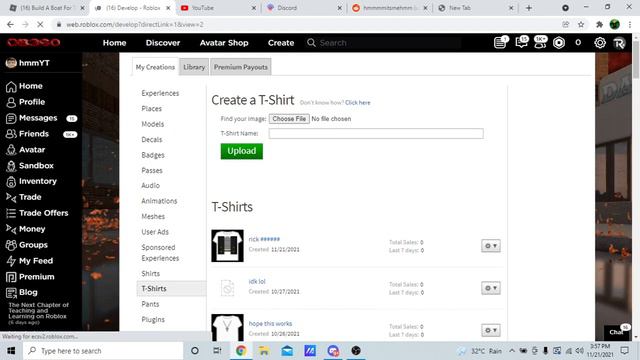Click the T-Shirt Name input field
The height and width of the screenshot is (360, 640).
pos(376,133)
